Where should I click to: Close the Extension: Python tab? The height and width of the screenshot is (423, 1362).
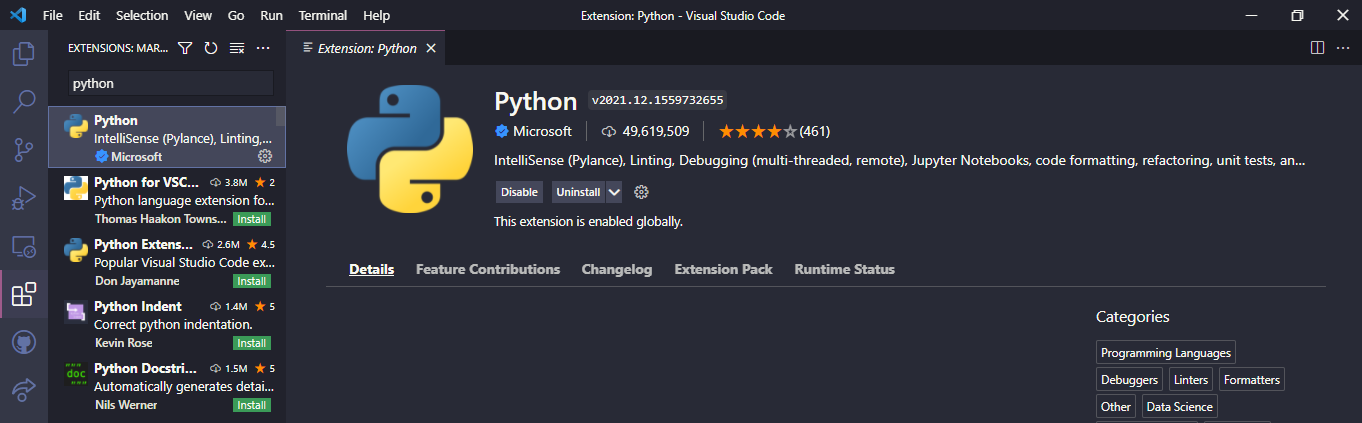(x=431, y=48)
